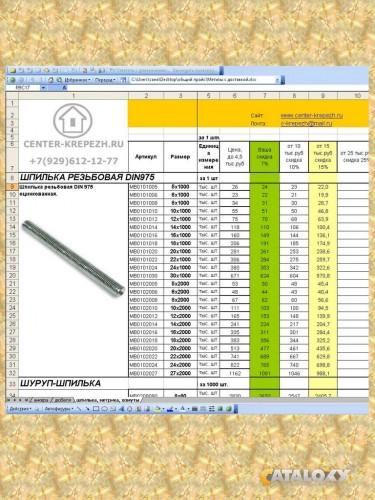Screen dimensions: 375x500
Task: Expand the file path address dropdown arrow
Action: tap(277, 80)
